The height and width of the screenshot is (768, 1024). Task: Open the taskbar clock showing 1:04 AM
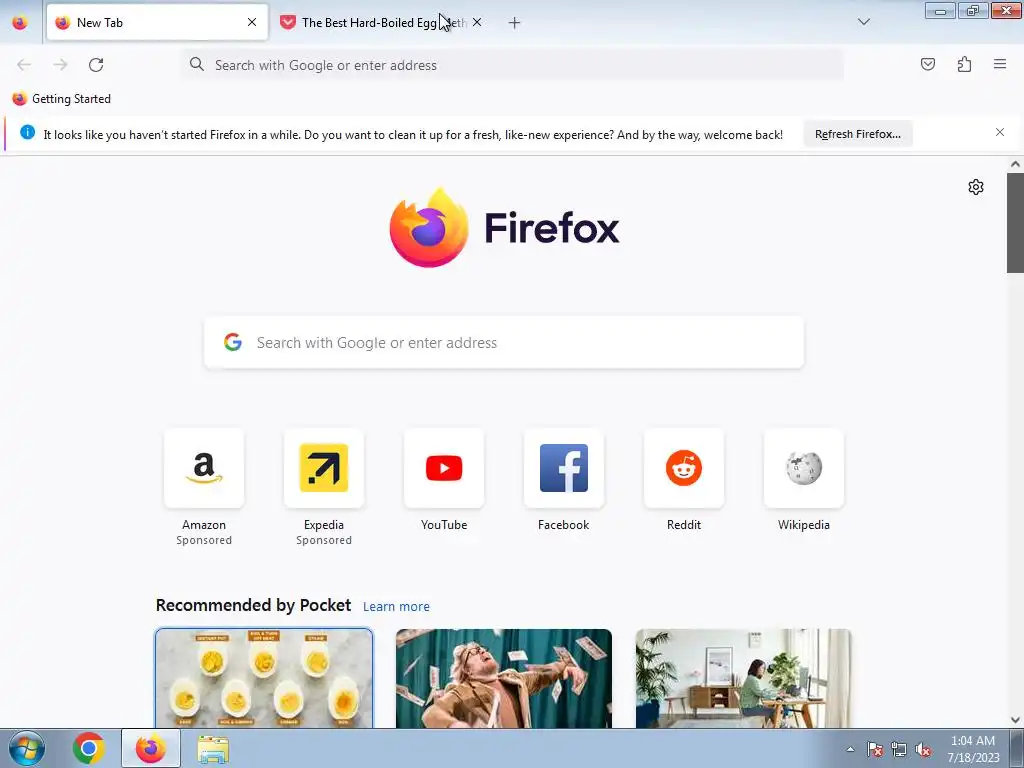point(973,749)
